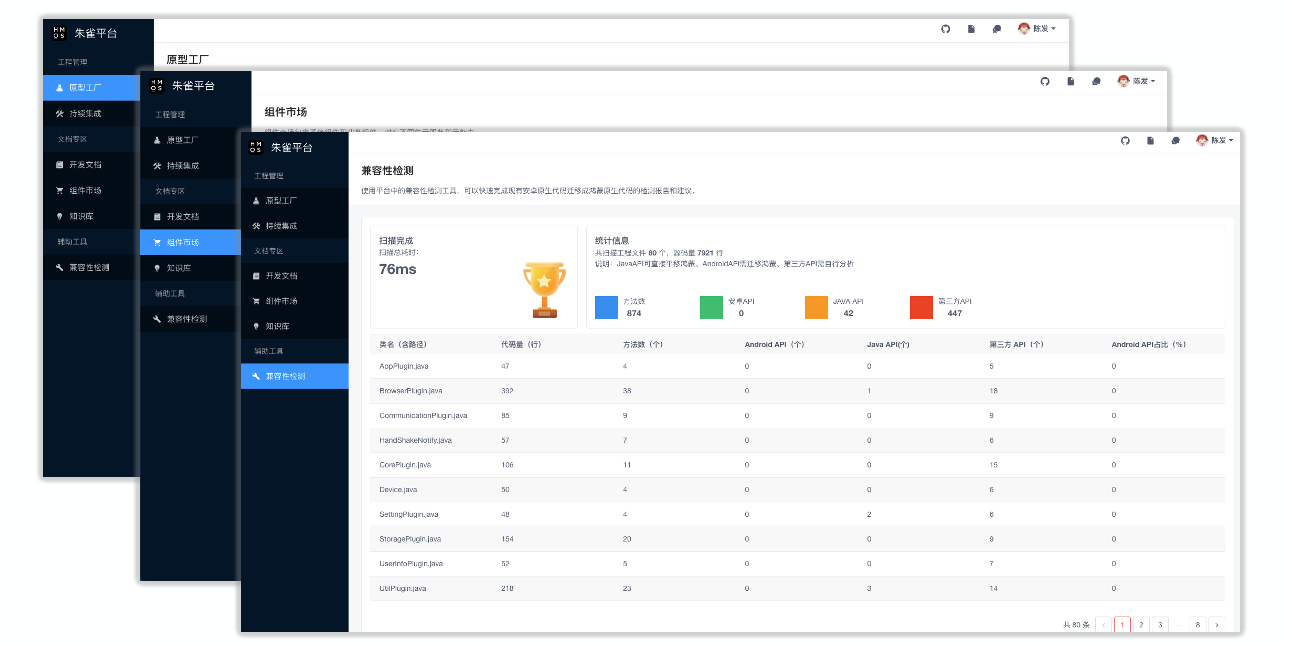Go to page 2 of the results table
Screen dimensions: 1292x646
[x=1141, y=624]
